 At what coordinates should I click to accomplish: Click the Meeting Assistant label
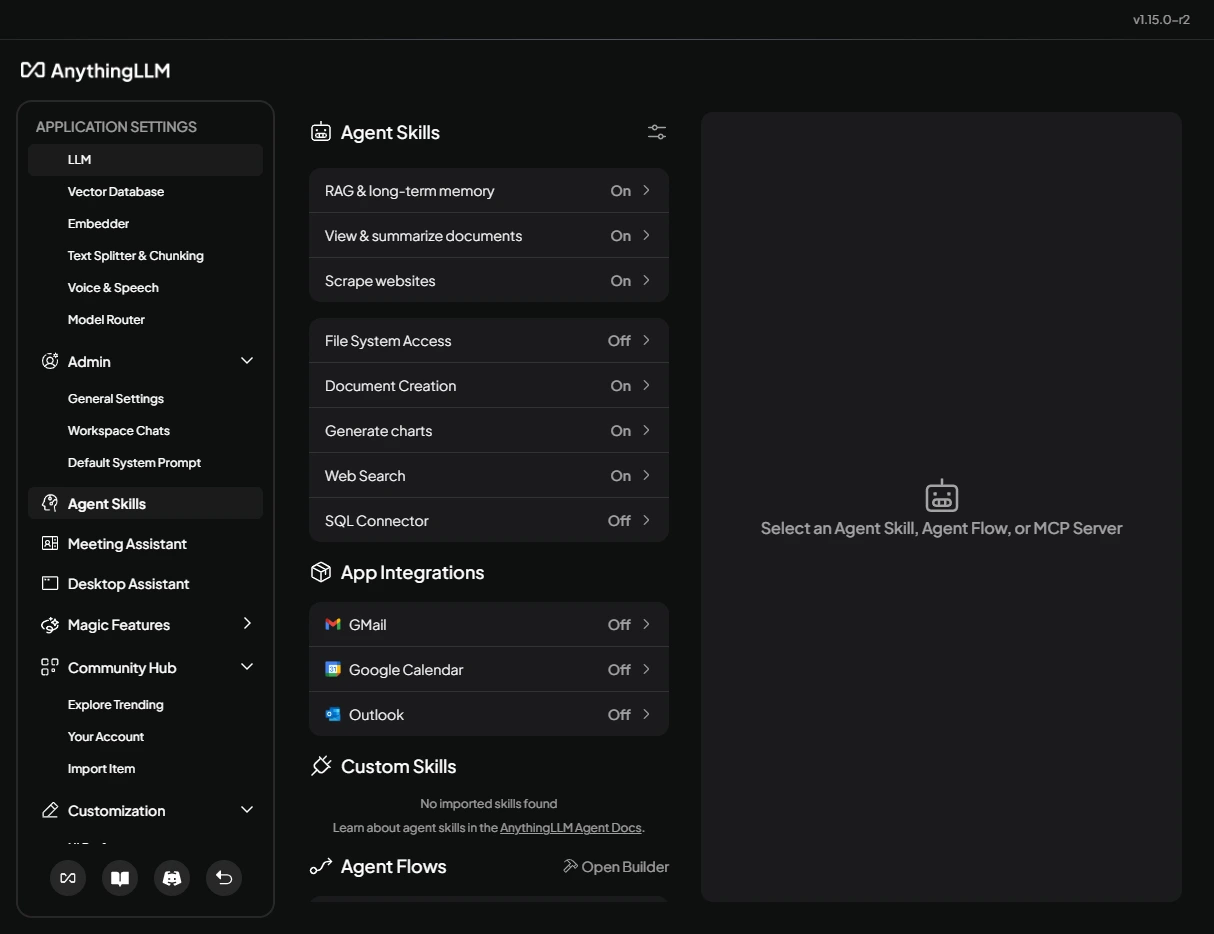127,544
